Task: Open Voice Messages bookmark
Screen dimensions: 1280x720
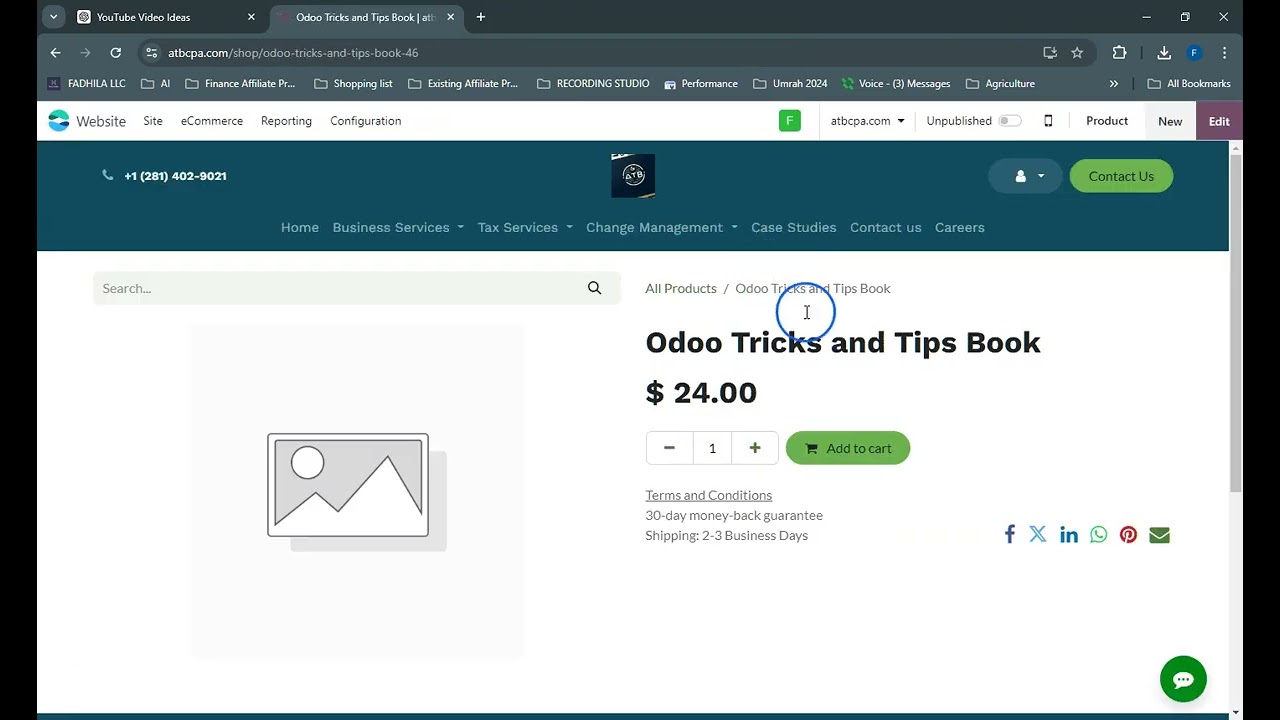Action: tap(896, 84)
